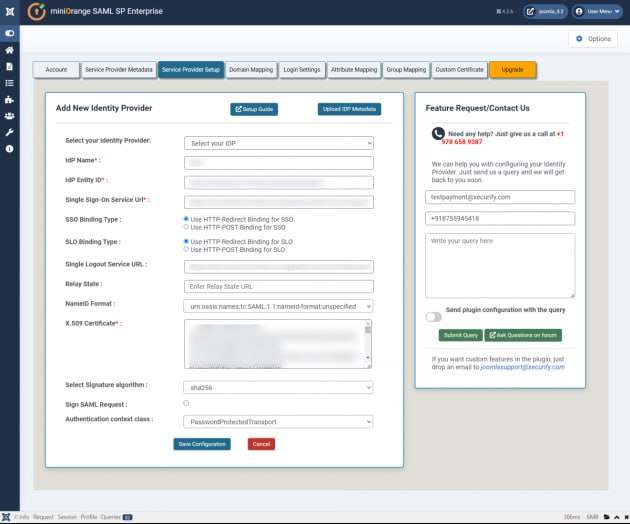Click the red Cancel button
This screenshot has width=630, height=524.
(261, 444)
